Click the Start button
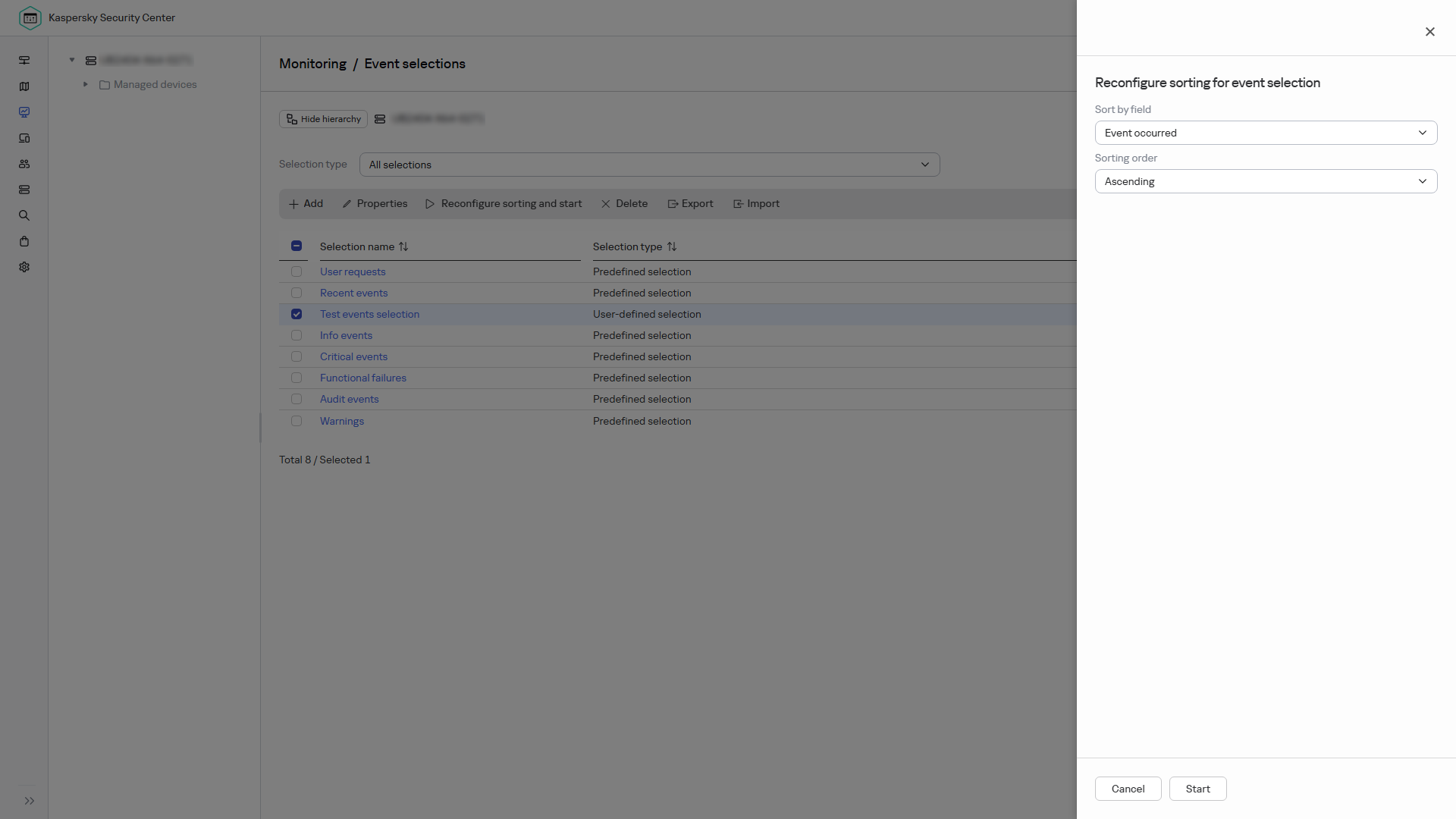1456x819 pixels. (1197, 789)
